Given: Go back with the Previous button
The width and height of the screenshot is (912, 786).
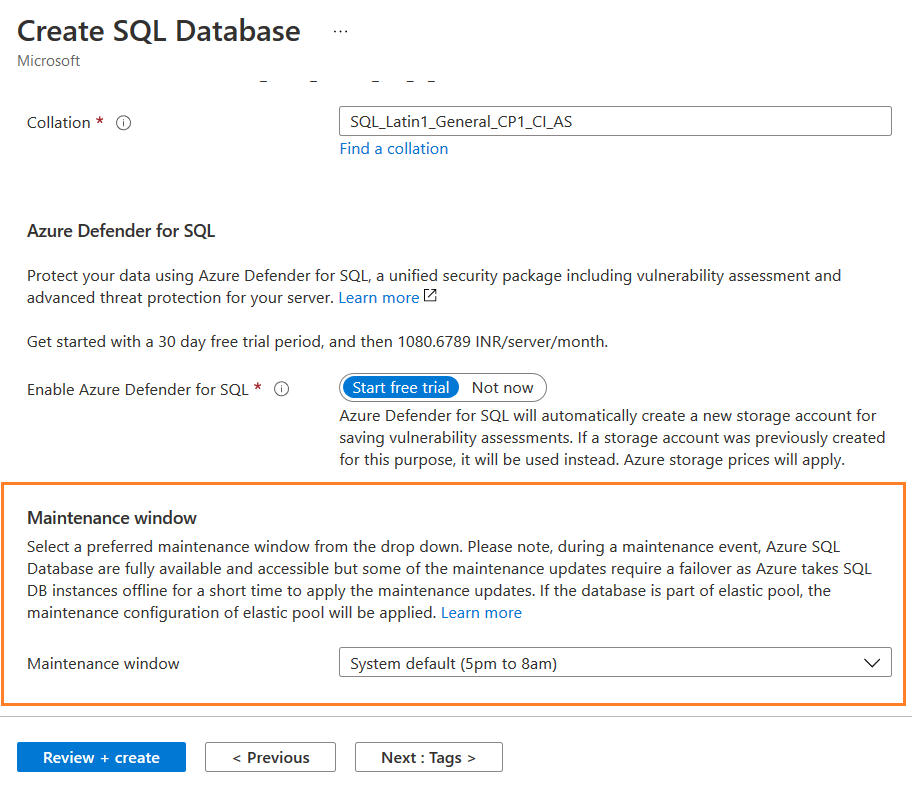Looking at the screenshot, I should click(x=270, y=757).
